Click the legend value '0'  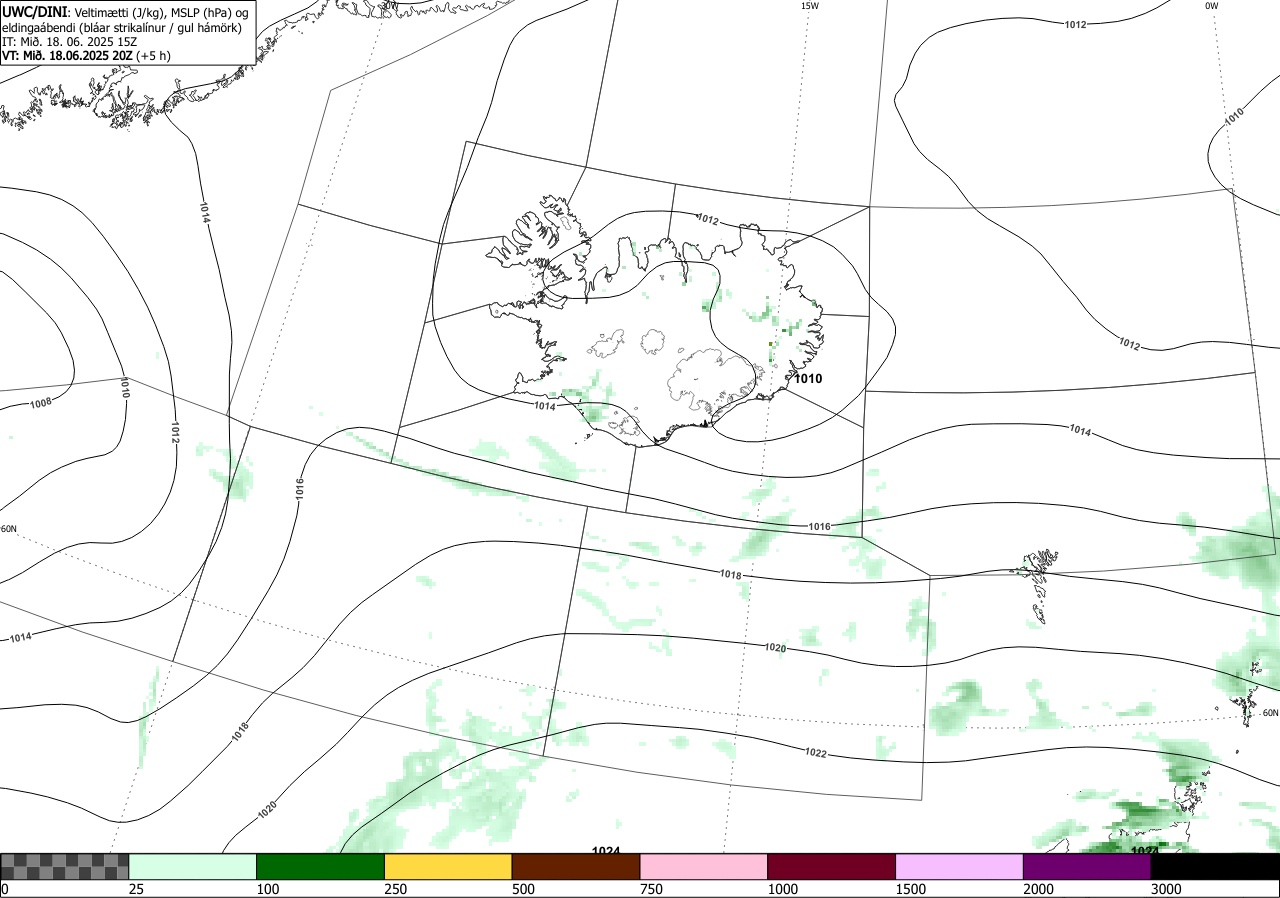pyautogui.click(x=5, y=889)
